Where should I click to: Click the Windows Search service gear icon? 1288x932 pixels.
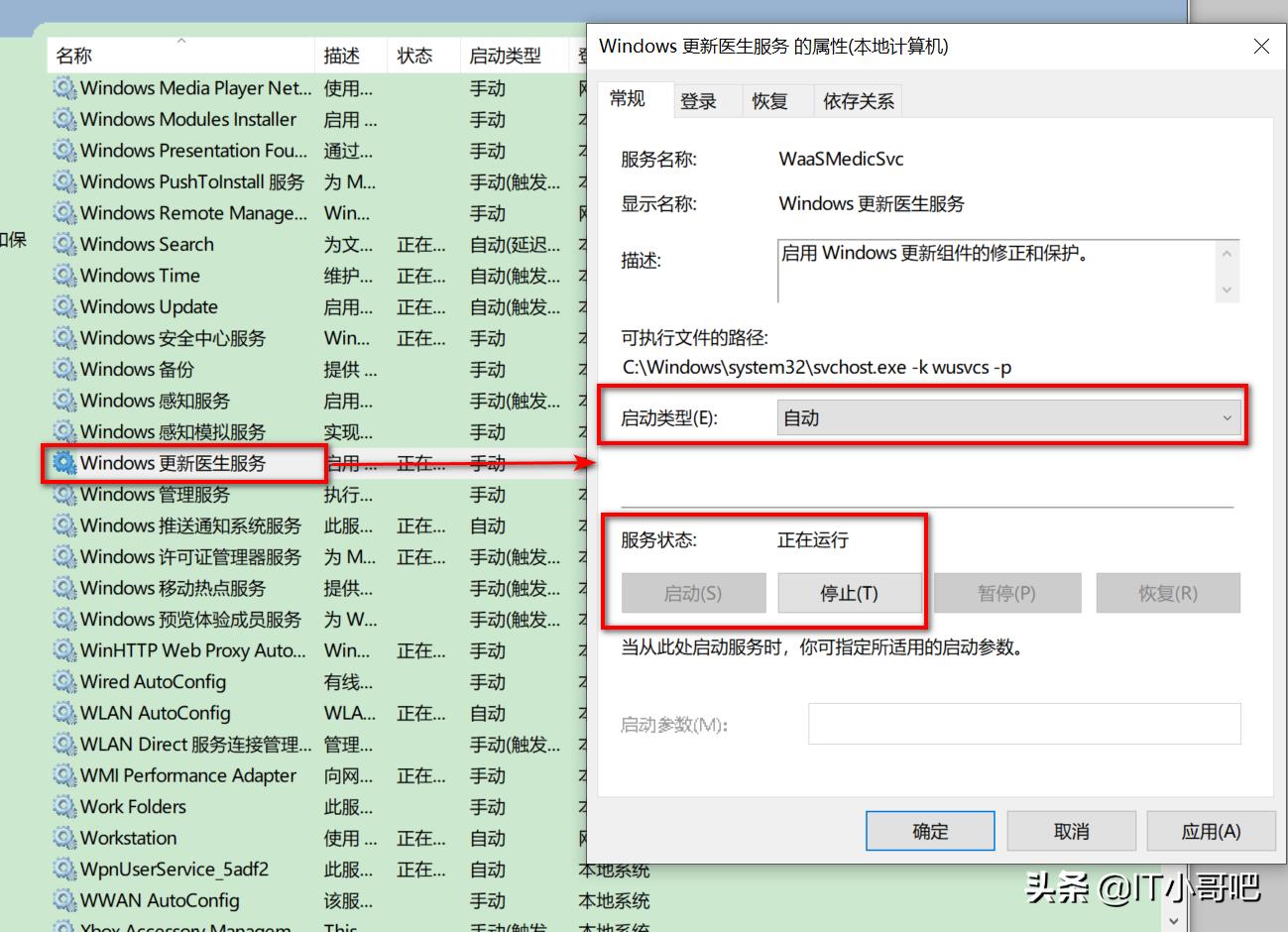tap(64, 244)
